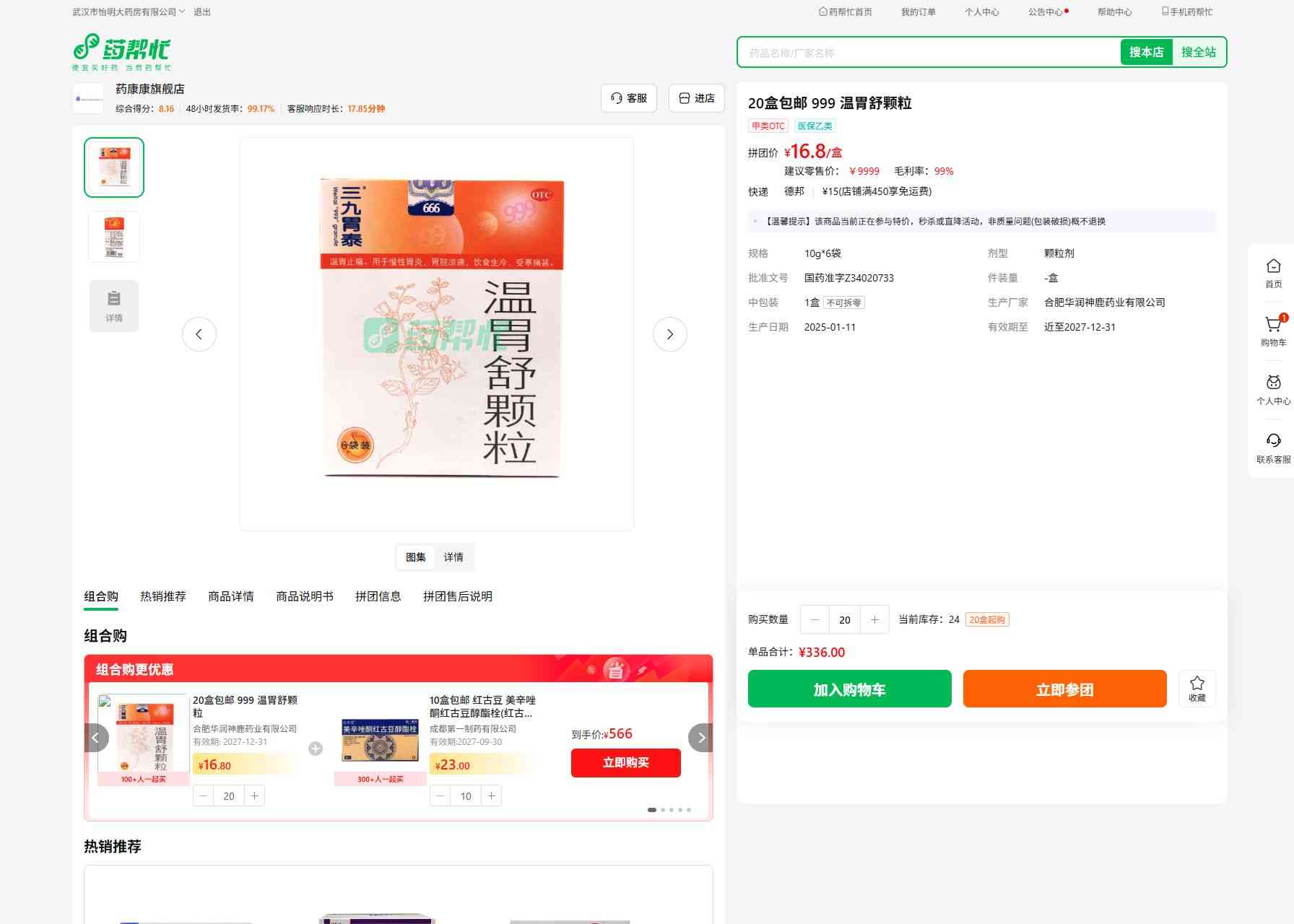Expand the pharmacy account name dropdown

click(129, 12)
